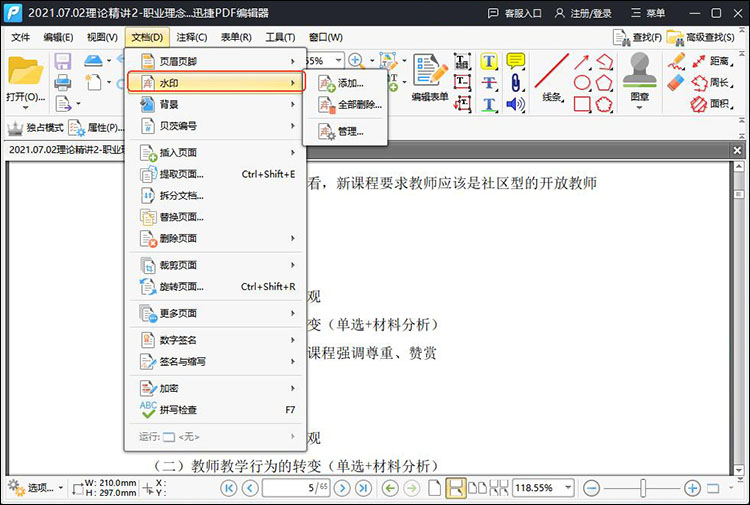Click the yellow sticky note comment icon
This screenshot has width=750, height=505.
516,61
